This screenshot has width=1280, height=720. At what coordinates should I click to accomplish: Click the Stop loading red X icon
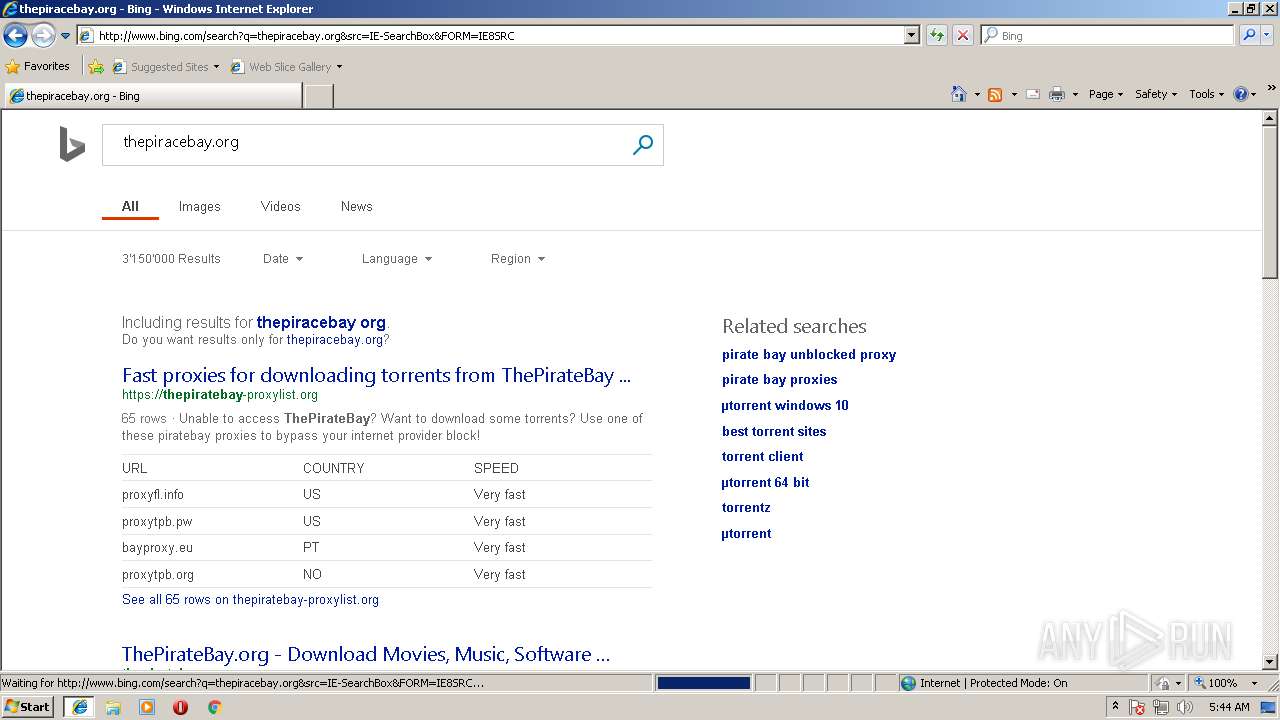[962, 35]
